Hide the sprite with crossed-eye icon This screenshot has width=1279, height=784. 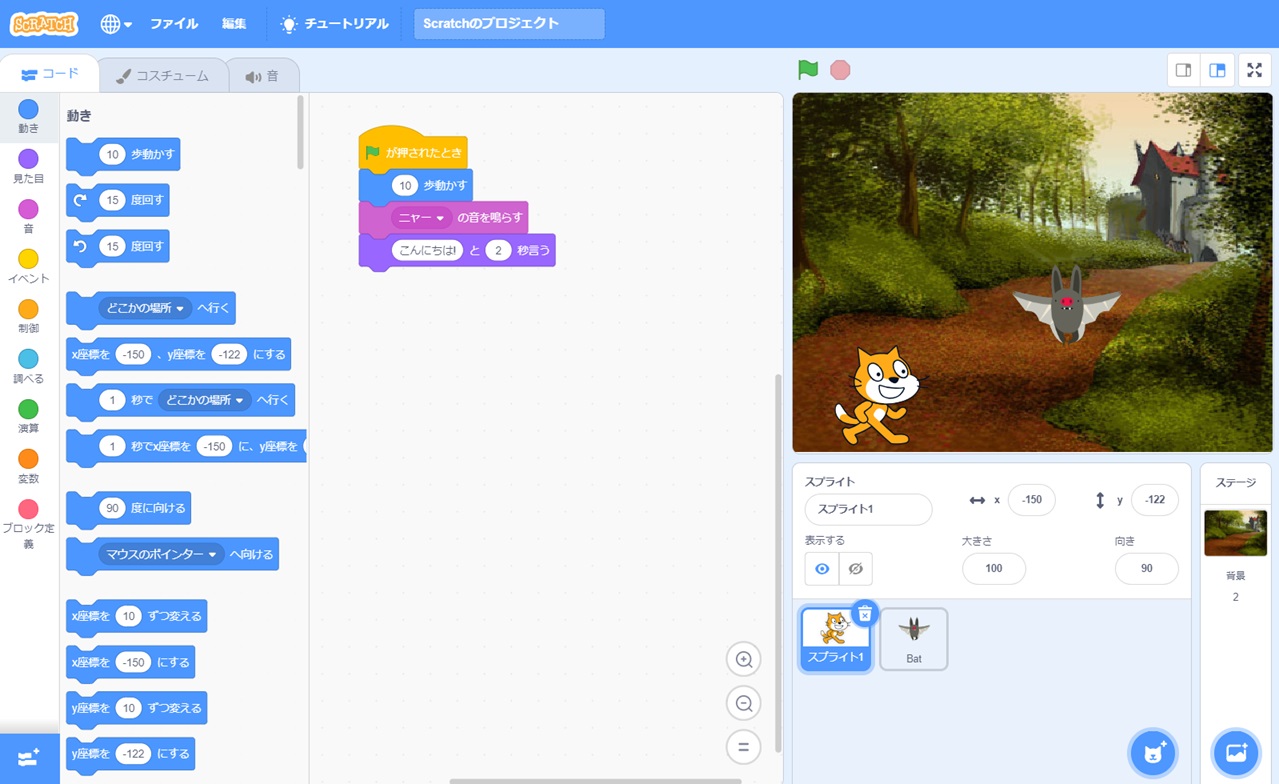(x=855, y=569)
